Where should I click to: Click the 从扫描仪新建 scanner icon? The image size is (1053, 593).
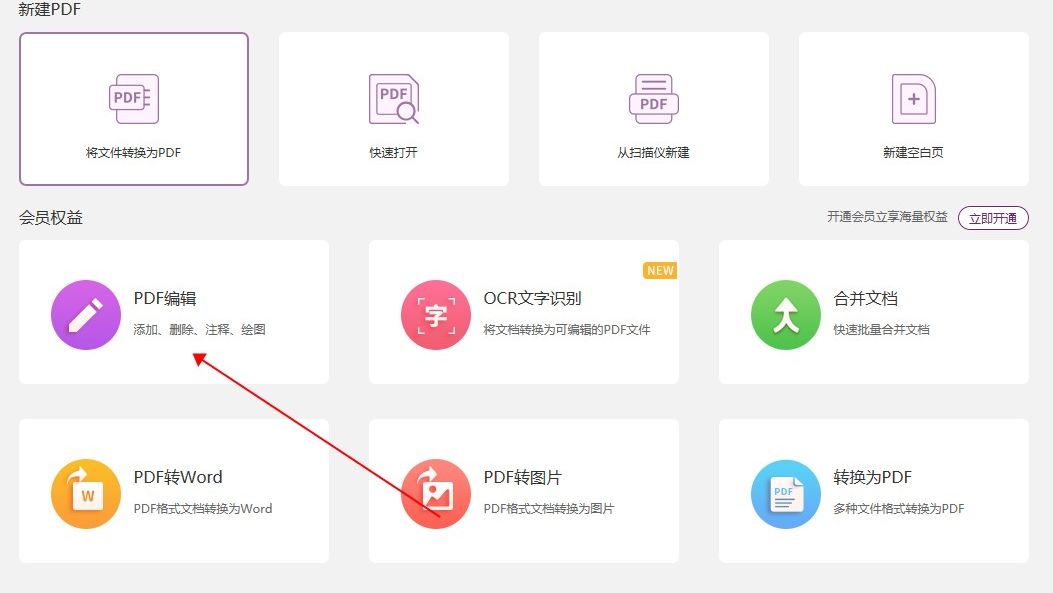coord(653,97)
